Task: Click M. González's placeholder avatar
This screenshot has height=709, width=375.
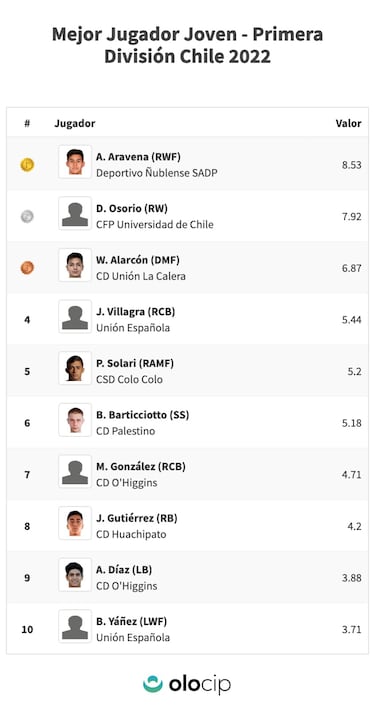Action: click(x=75, y=472)
